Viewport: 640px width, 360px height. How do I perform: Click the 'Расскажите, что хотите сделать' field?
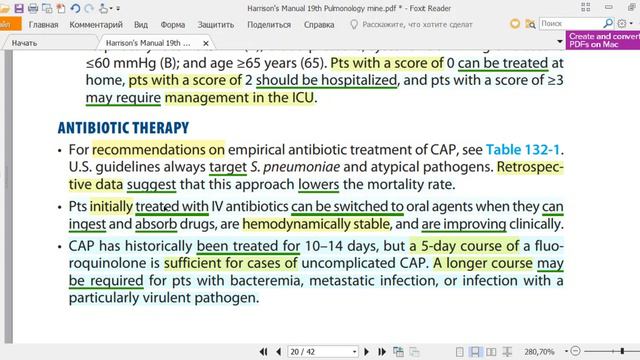coord(417,24)
